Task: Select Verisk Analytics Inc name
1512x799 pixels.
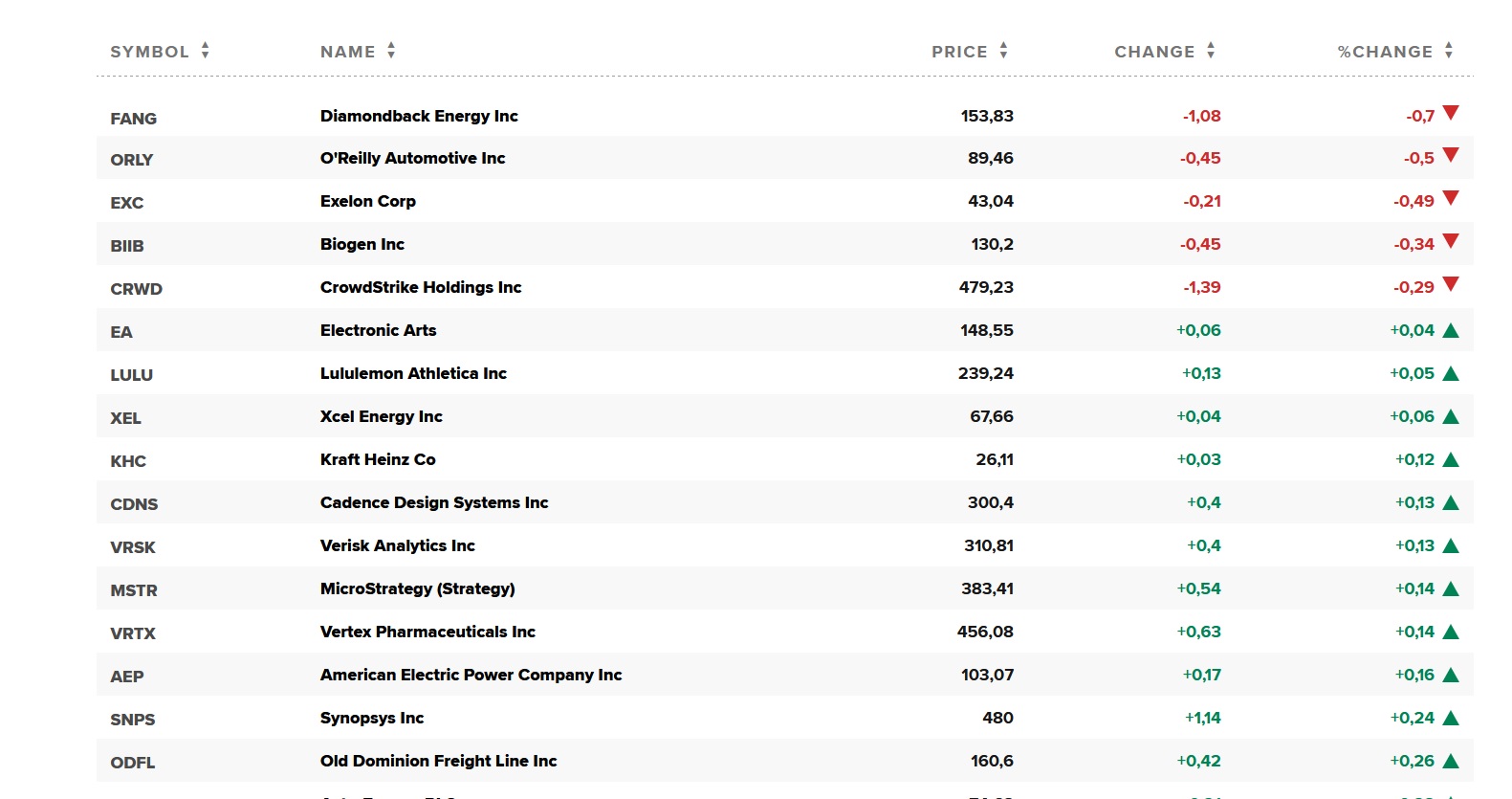Action: coord(398,545)
